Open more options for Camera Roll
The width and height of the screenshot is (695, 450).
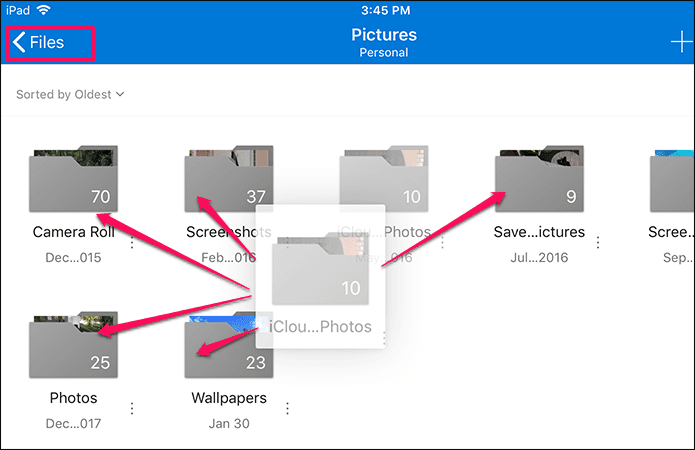coord(132,243)
